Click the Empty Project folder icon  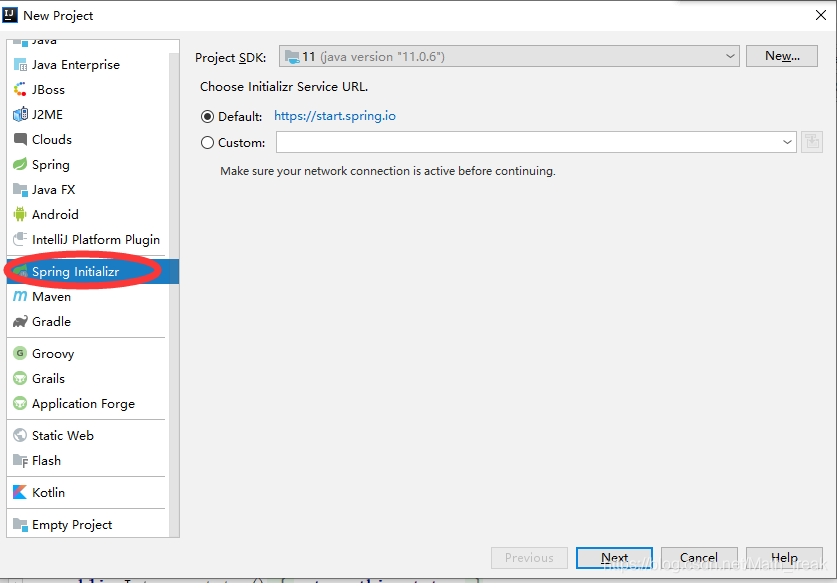(20, 524)
